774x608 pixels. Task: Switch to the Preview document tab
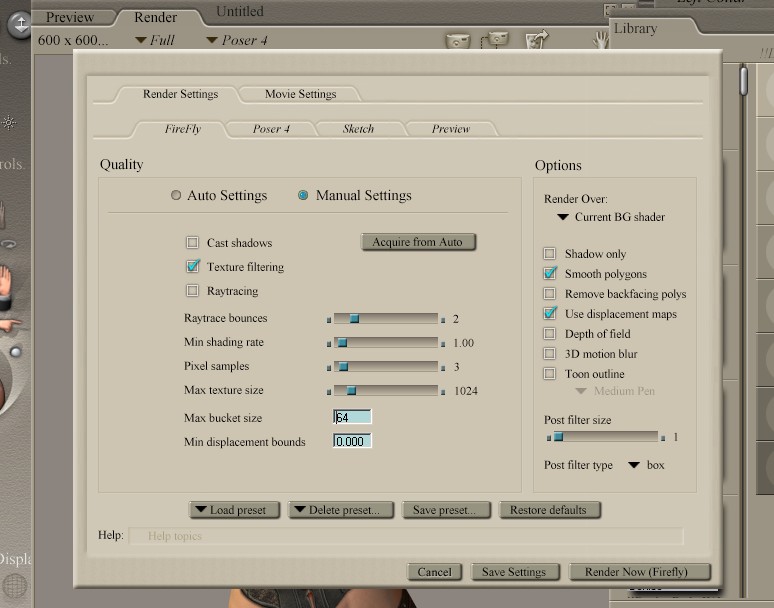pos(70,17)
